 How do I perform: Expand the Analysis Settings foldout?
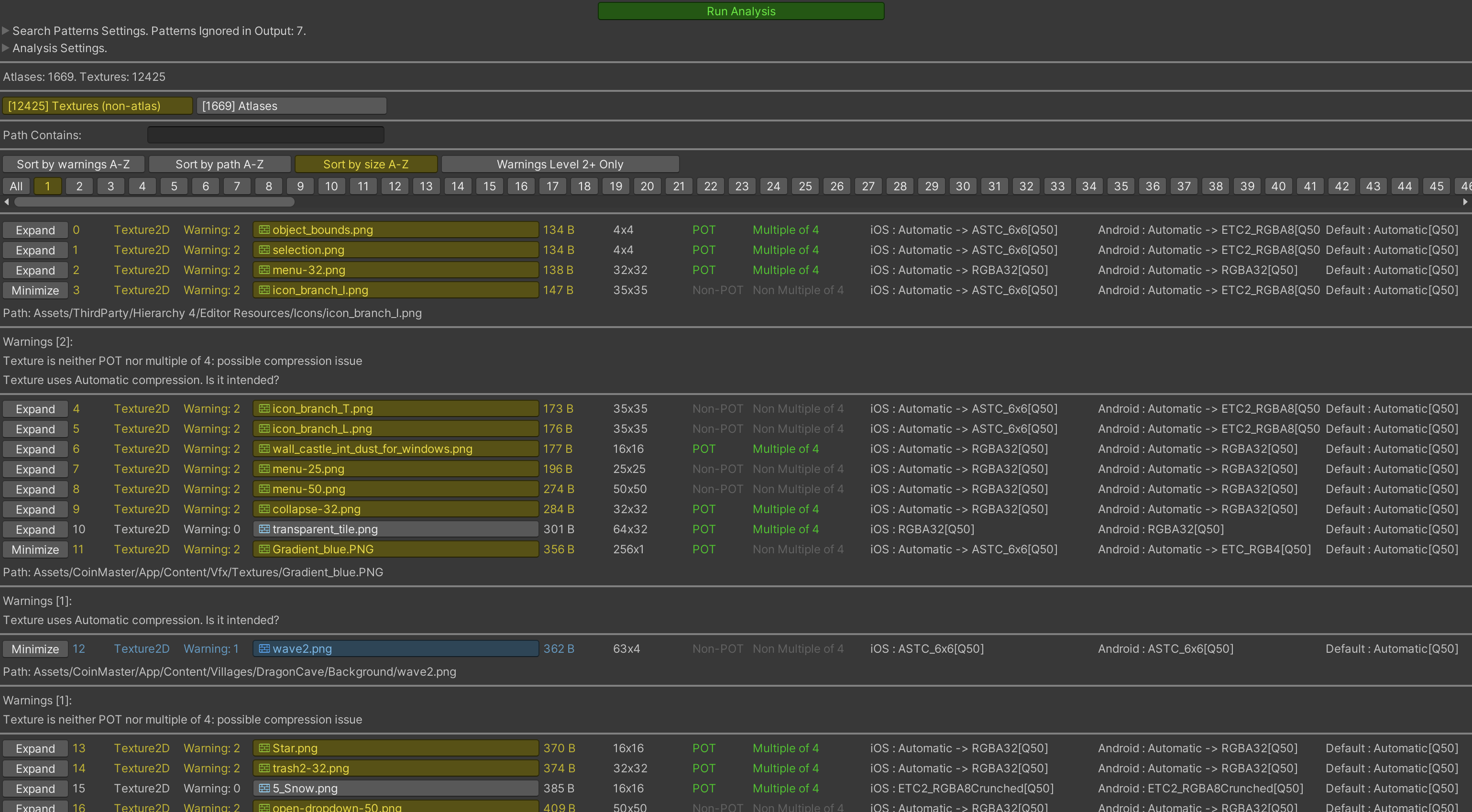point(6,47)
